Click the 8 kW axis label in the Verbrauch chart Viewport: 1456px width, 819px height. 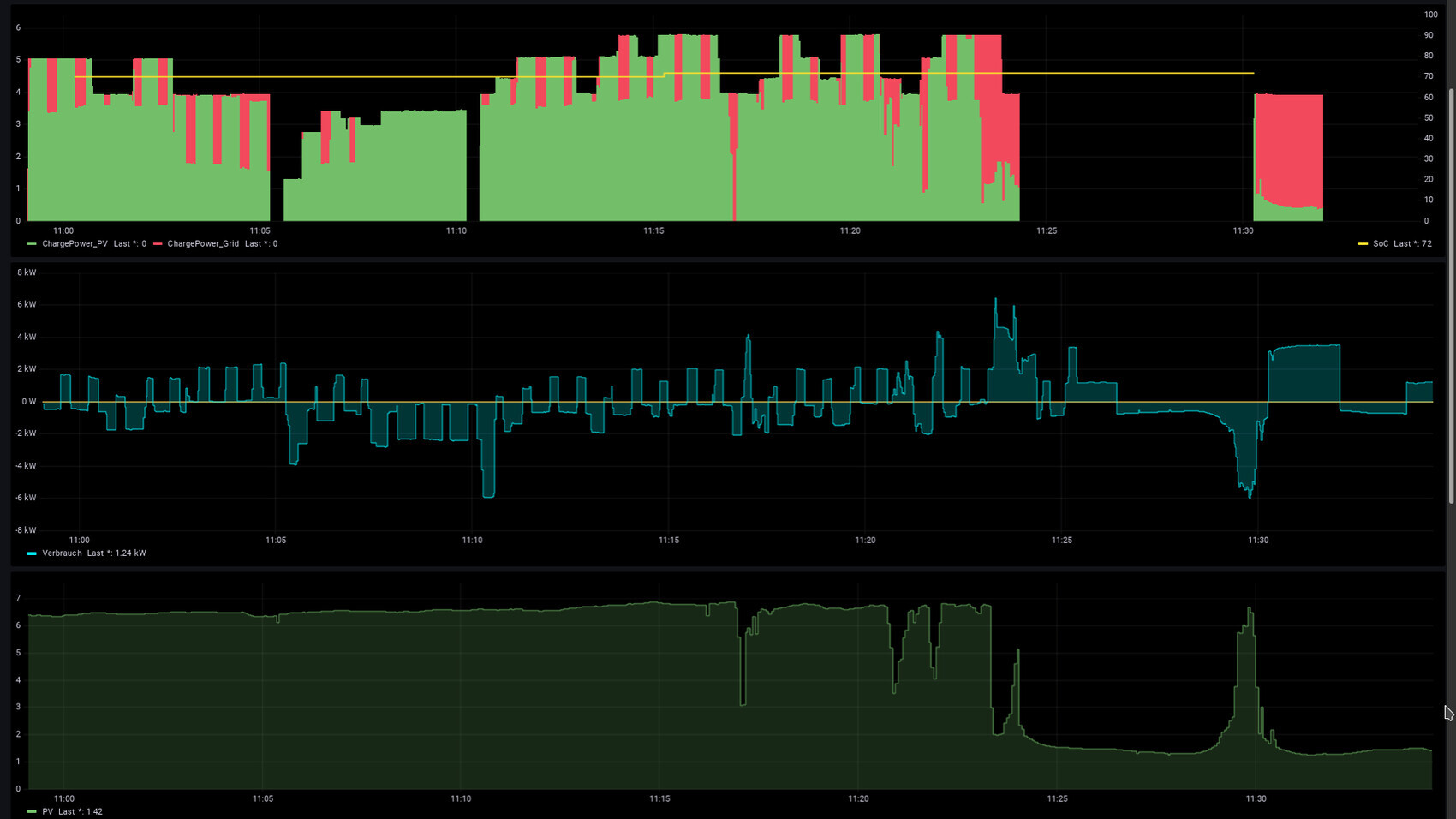(x=27, y=272)
